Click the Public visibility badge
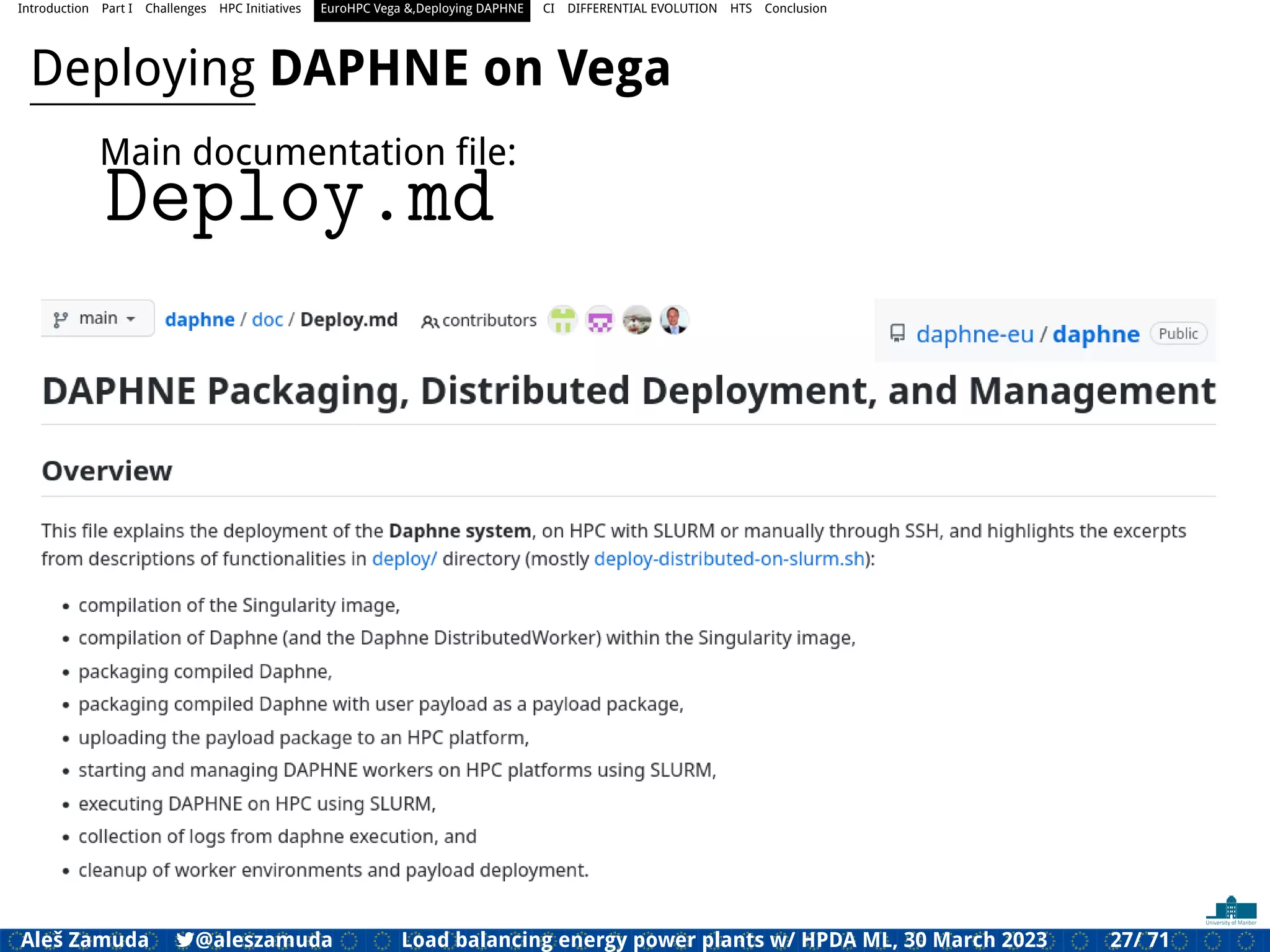 (1178, 333)
